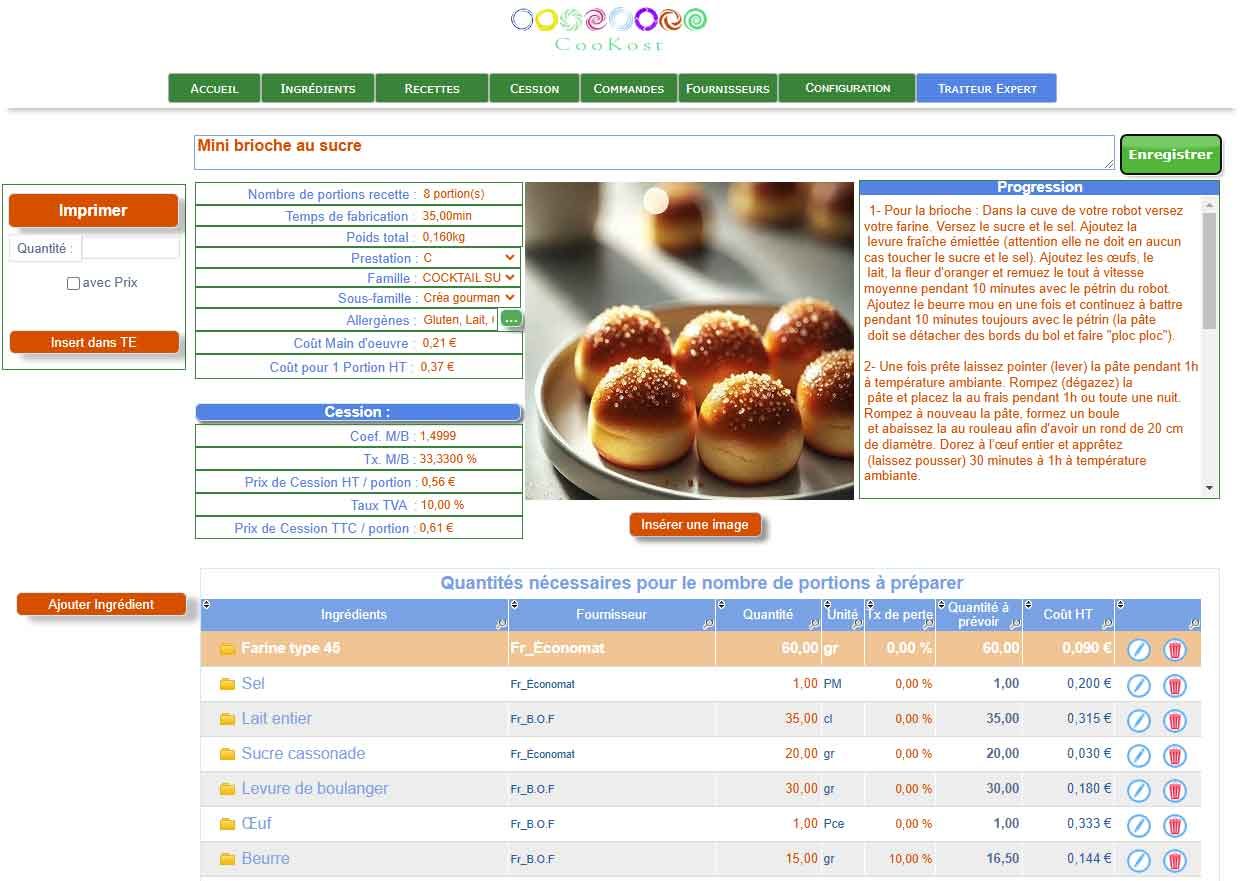
Task: Click trash icon for Sucre cassonade
Action: [x=1175, y=755]
